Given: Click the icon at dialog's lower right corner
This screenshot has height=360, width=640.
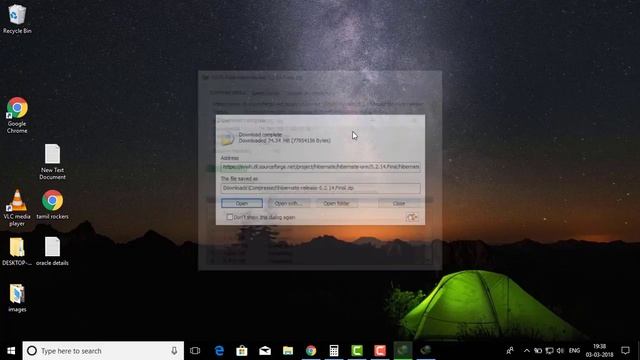Looking at the screenshot, I should click(412, 217).
